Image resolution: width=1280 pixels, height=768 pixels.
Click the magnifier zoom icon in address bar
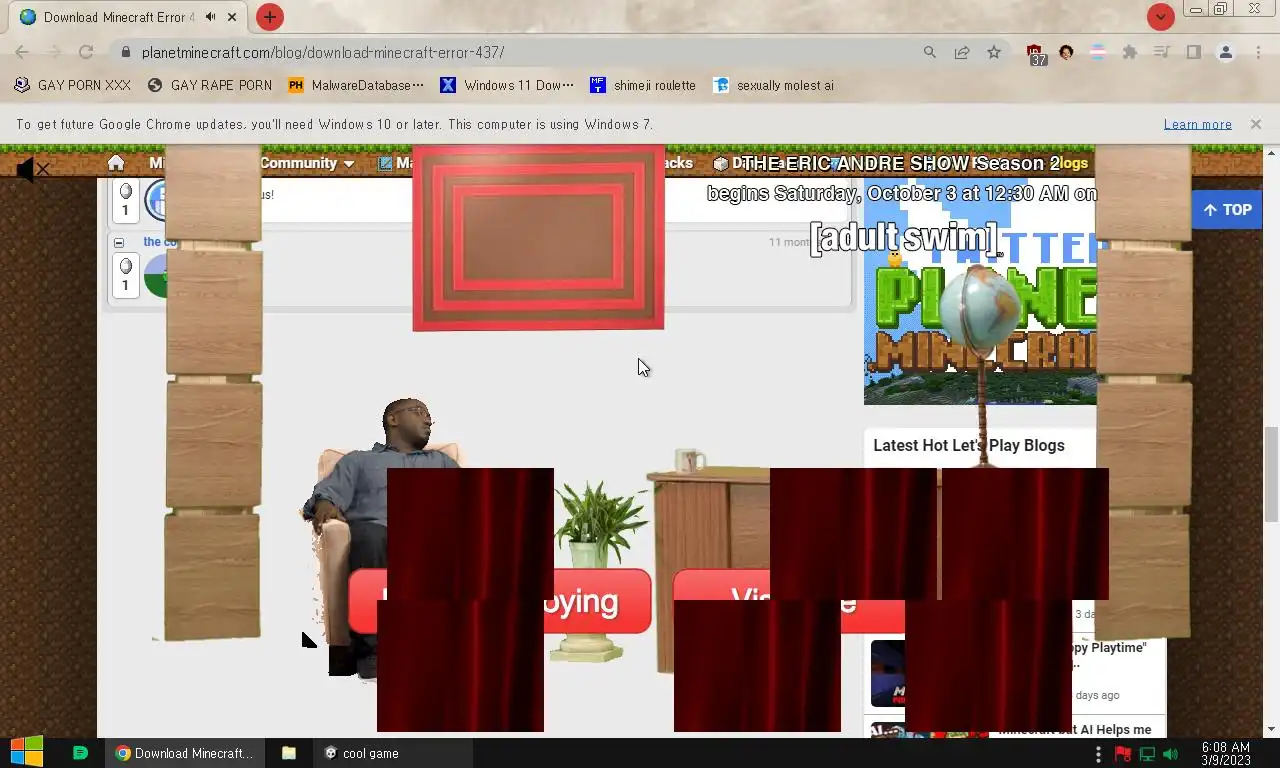(x=930, y=52)
